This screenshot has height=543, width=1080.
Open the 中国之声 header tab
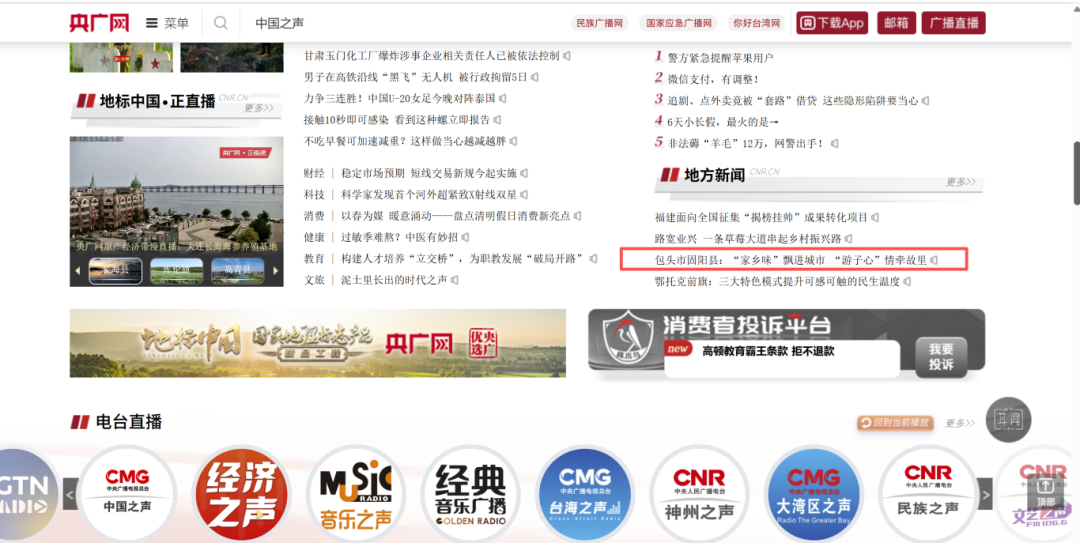[x=279, y=23]
